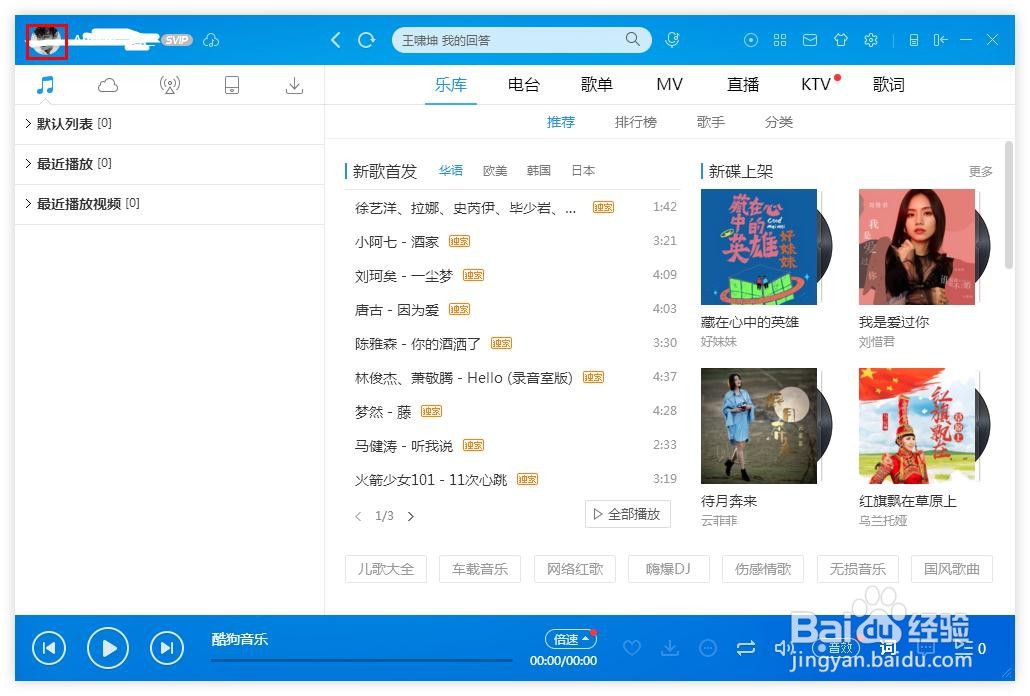
Task: Go back using the left arrow
Action: click(336, 40)
